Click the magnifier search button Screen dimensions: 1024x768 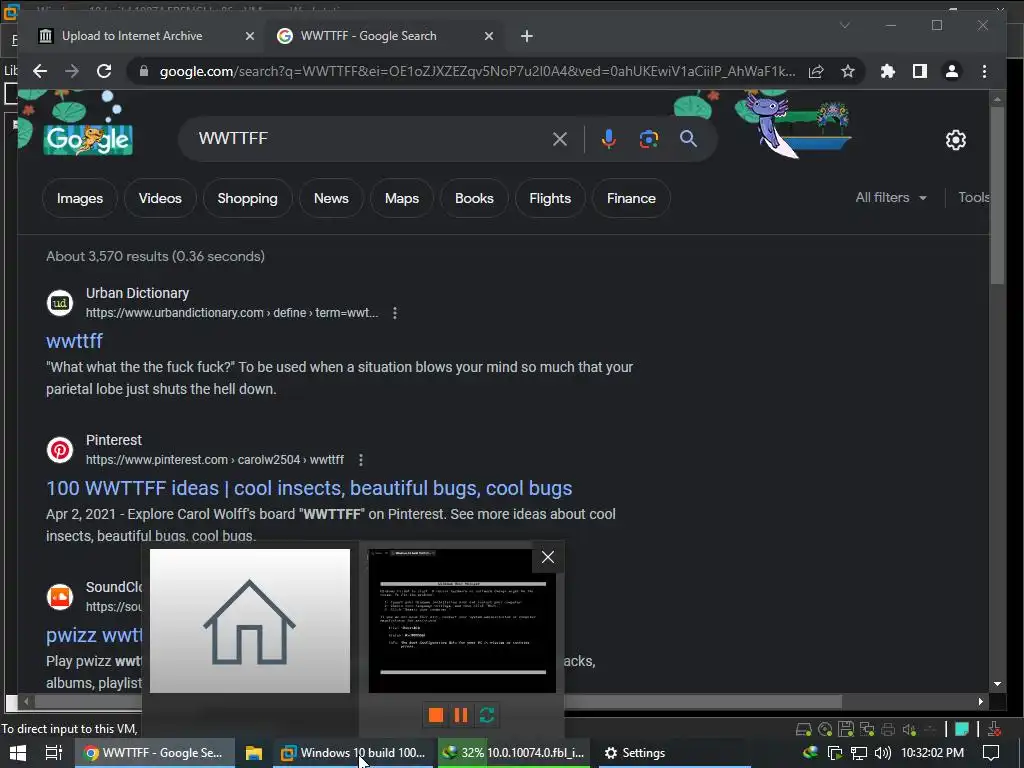point(688,138)
